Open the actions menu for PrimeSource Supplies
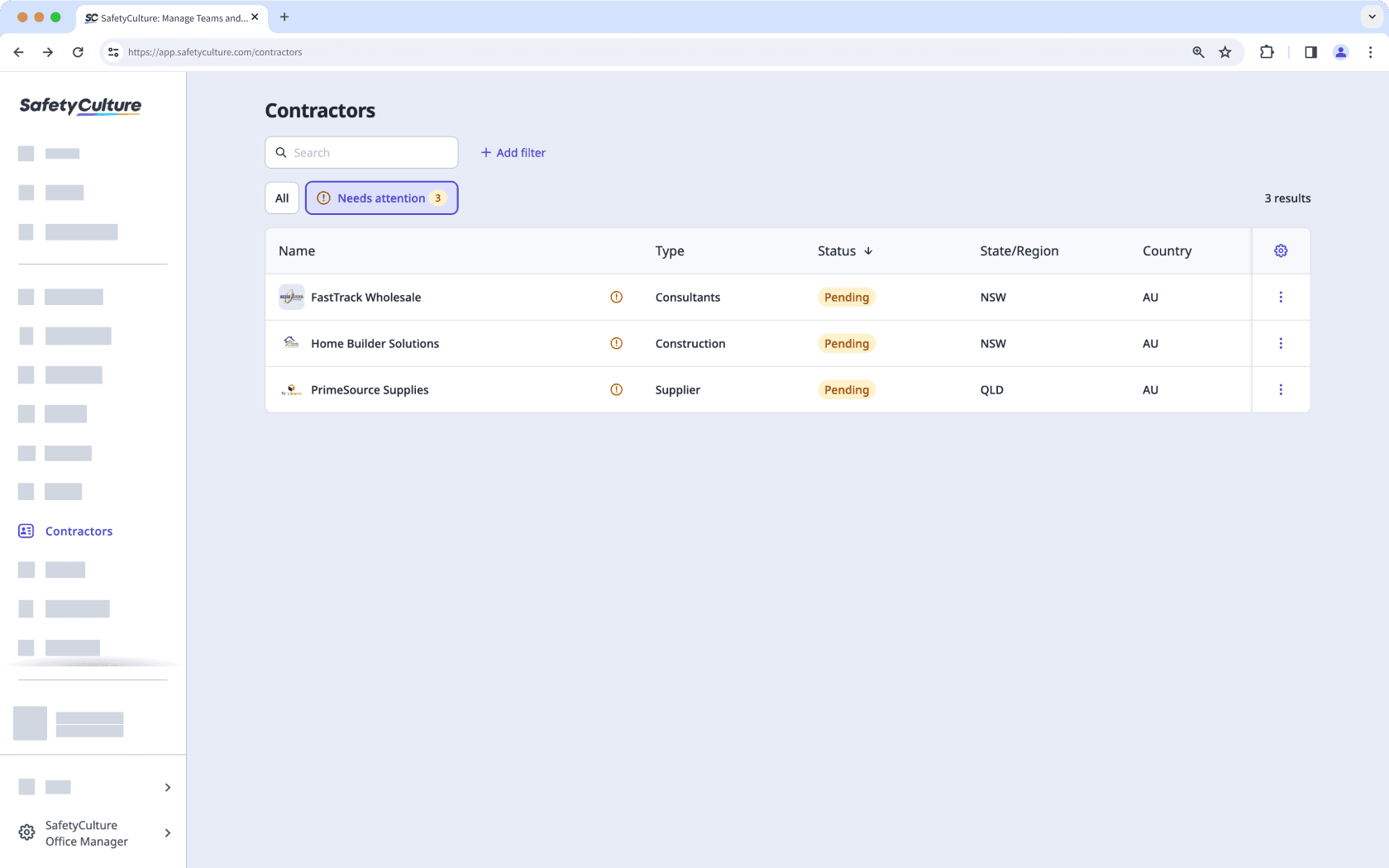 point(1282,389)
